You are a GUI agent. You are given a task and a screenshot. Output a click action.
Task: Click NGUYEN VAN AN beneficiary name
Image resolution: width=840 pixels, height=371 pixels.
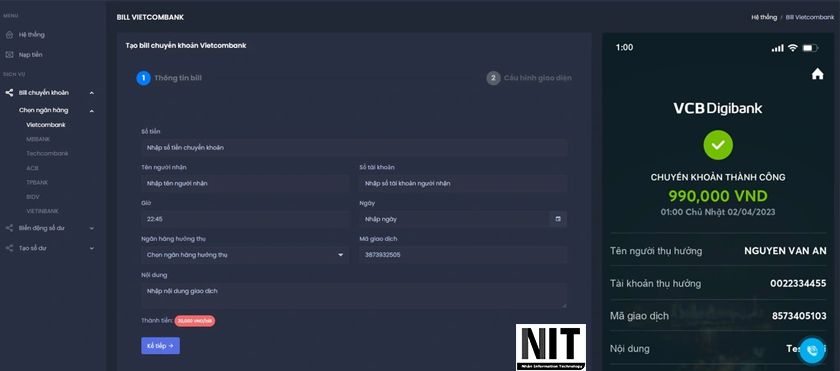click(x=785, y=251)
